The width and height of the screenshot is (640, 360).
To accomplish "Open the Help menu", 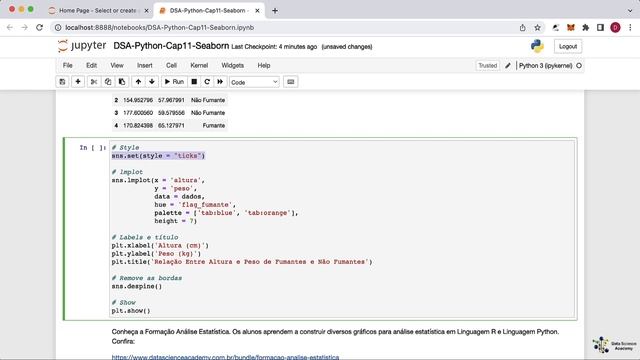I will 264,65.
